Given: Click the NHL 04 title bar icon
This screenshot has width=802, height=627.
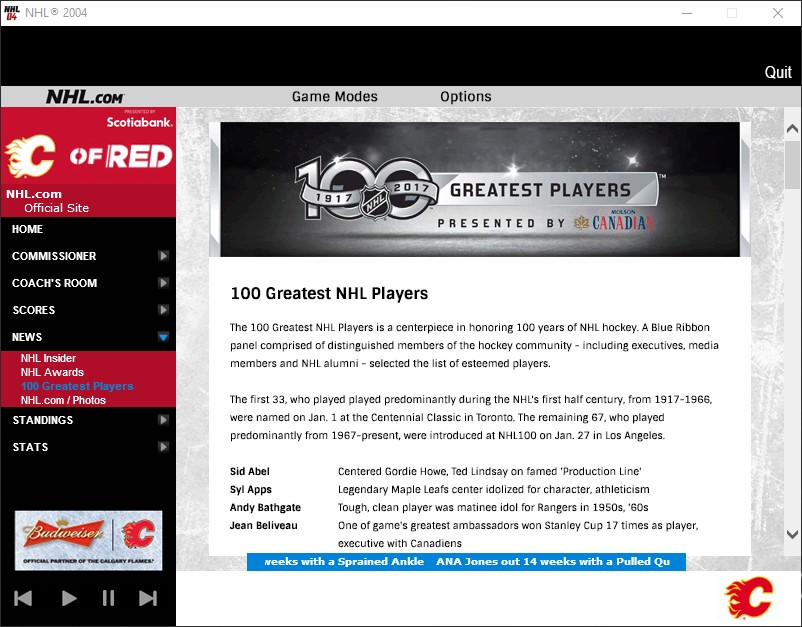Looking at the screenshot, I should tap(11, 13).
